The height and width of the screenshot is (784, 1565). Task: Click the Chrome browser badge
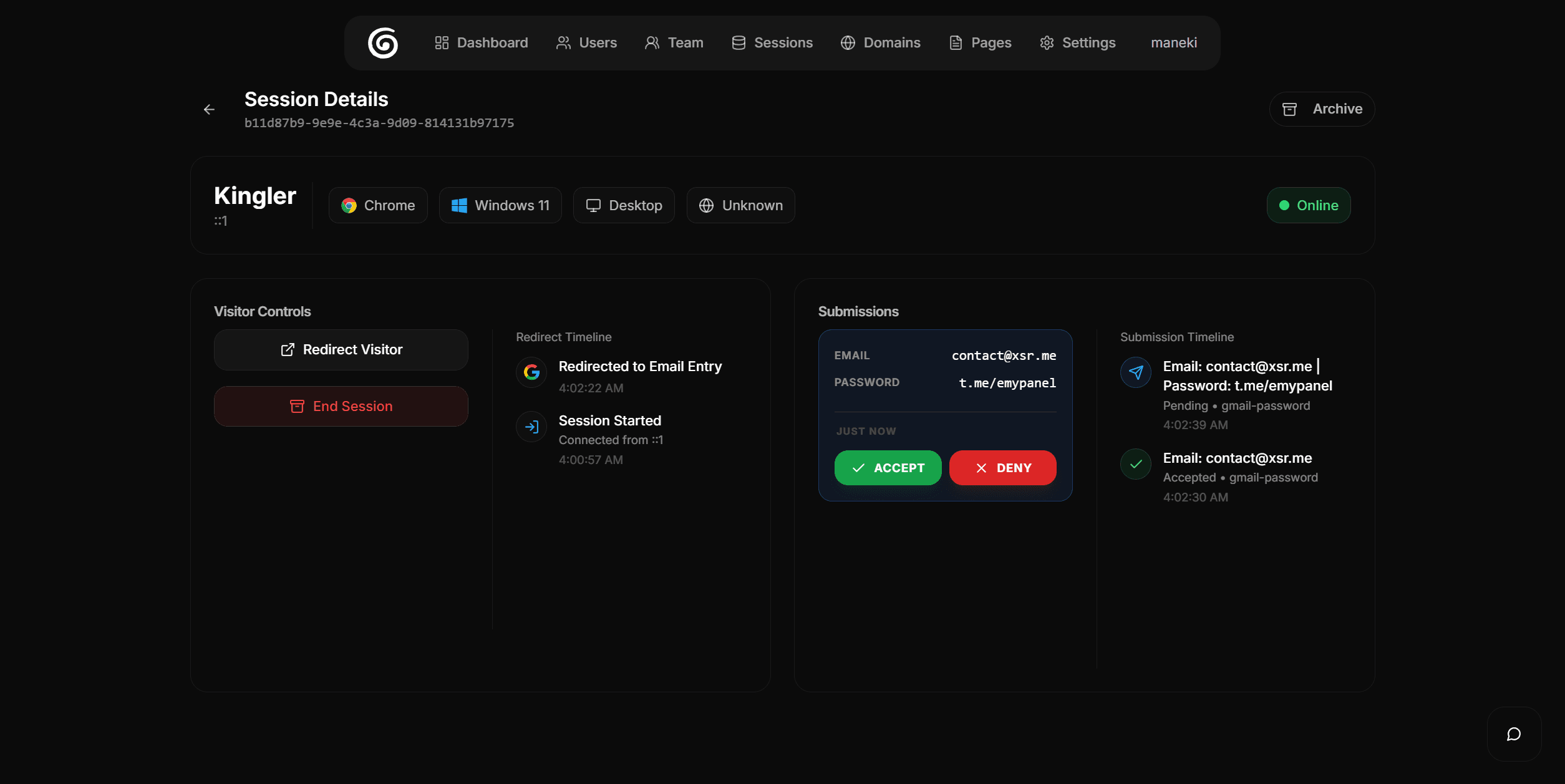point(378,205)
